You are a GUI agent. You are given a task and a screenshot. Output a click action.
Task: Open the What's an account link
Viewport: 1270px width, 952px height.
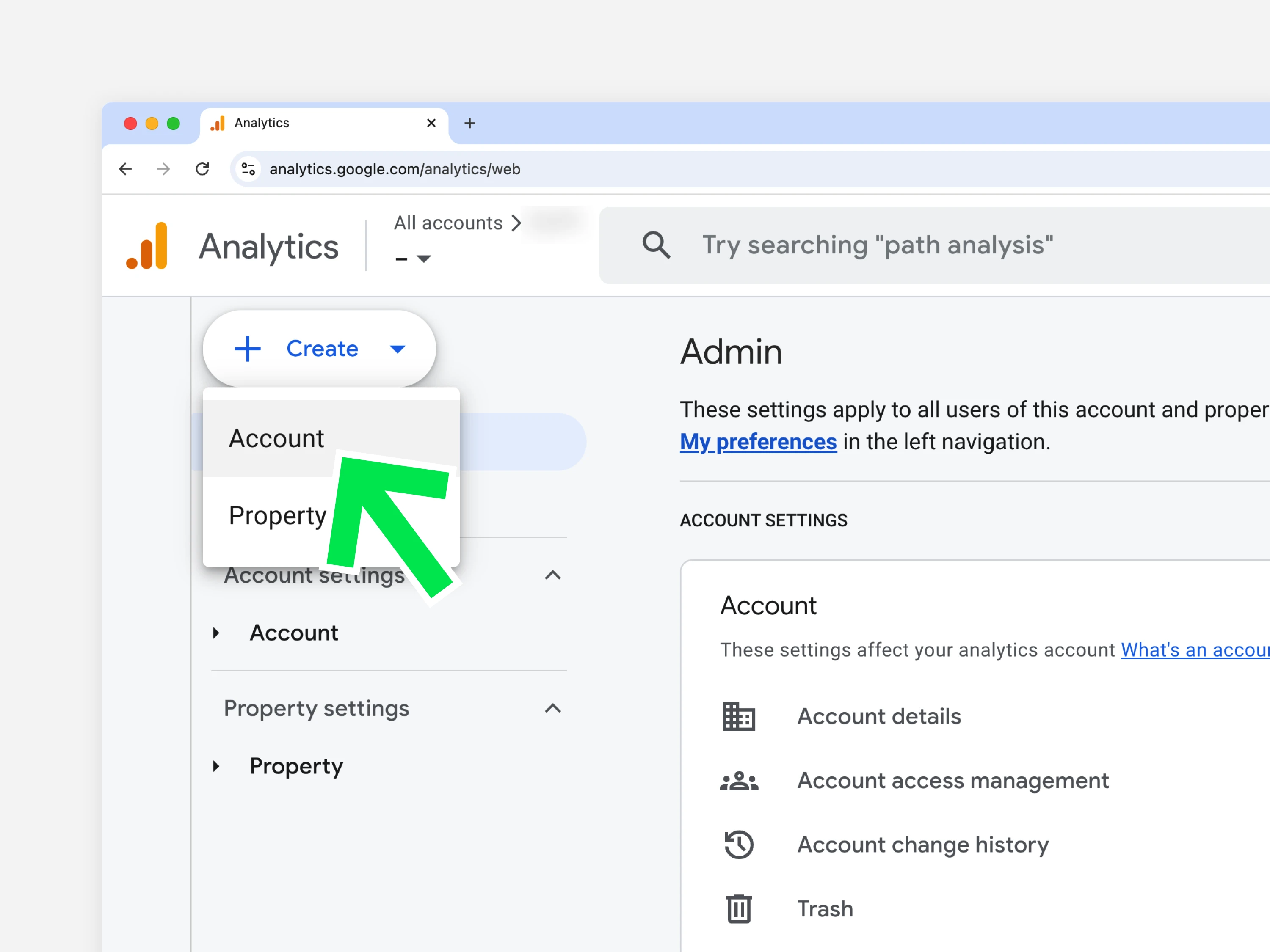[x=1195, y=650]
